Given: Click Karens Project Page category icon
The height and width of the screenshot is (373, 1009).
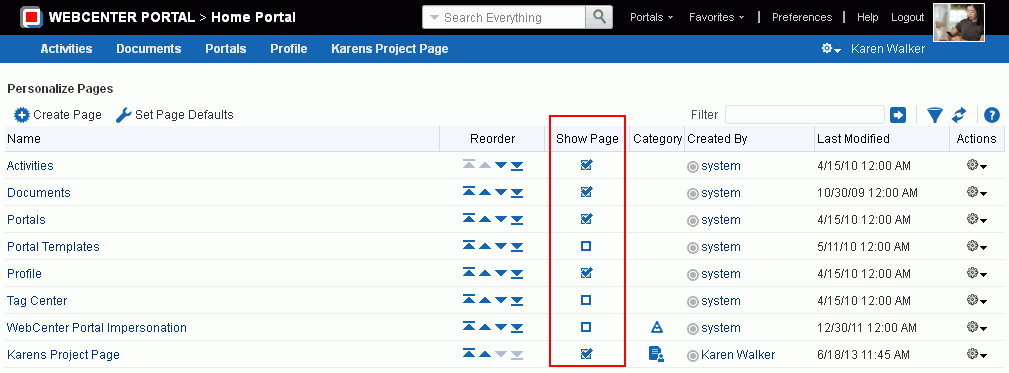Looking at the screenshot, I should [x=656, y=354].
